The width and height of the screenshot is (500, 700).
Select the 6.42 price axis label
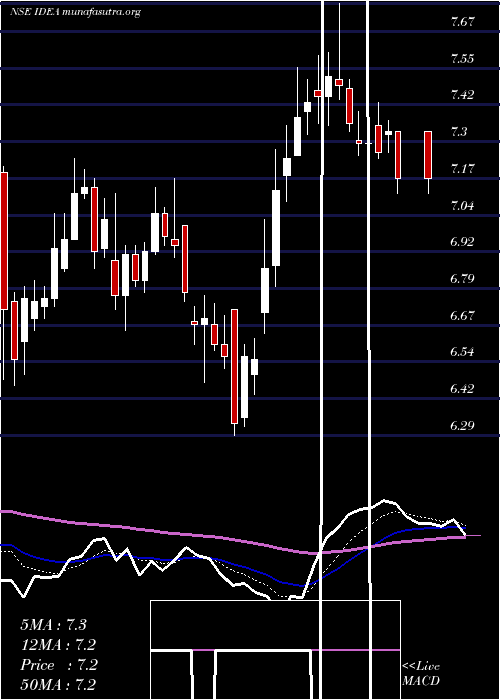pyautogui.click(x=462, y=389)
